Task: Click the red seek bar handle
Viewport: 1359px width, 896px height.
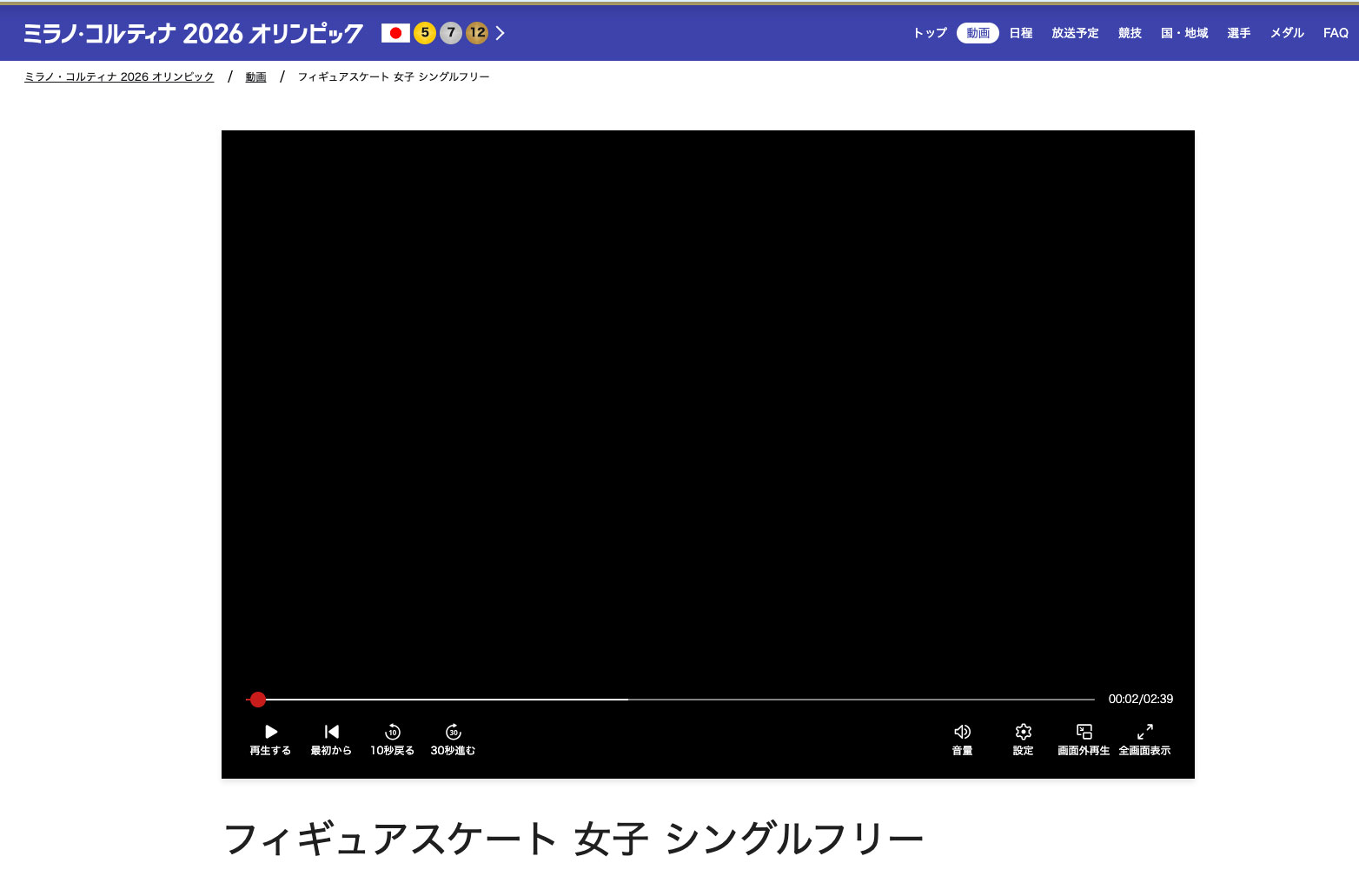Action: [257, 700]
